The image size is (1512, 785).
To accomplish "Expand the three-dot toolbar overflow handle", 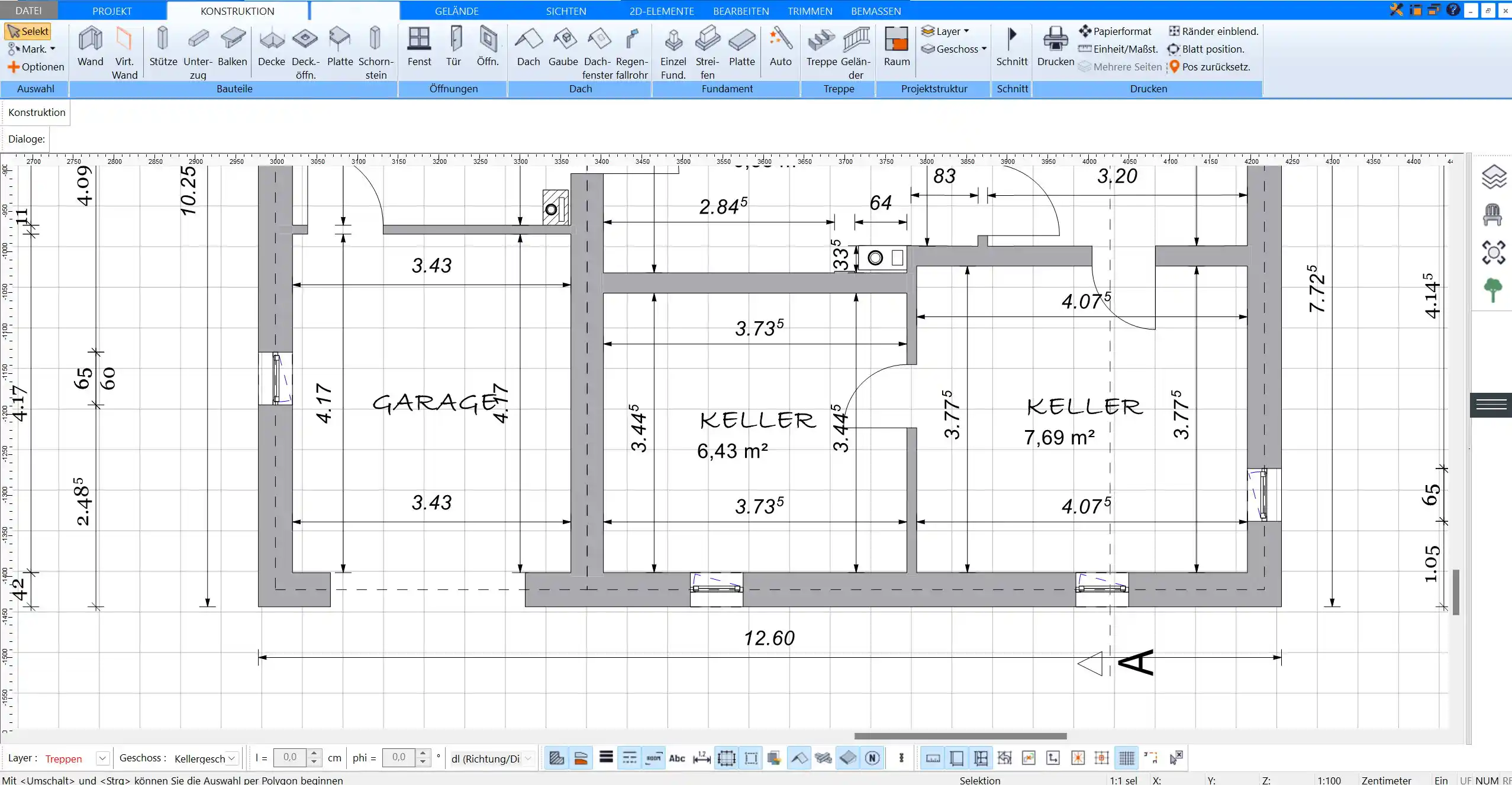I will [x=901, y=758].
